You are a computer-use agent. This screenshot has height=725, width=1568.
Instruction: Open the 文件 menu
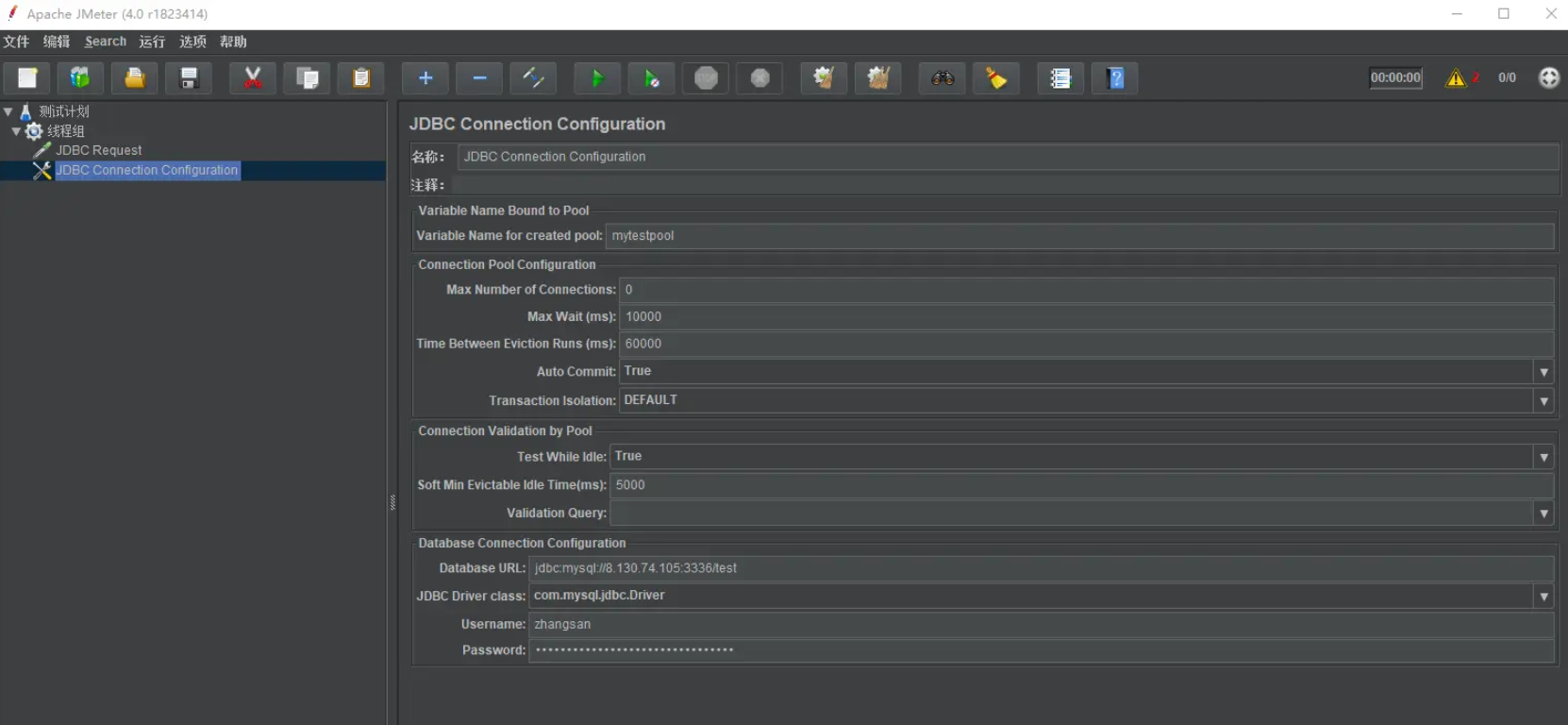click(16, 42)
